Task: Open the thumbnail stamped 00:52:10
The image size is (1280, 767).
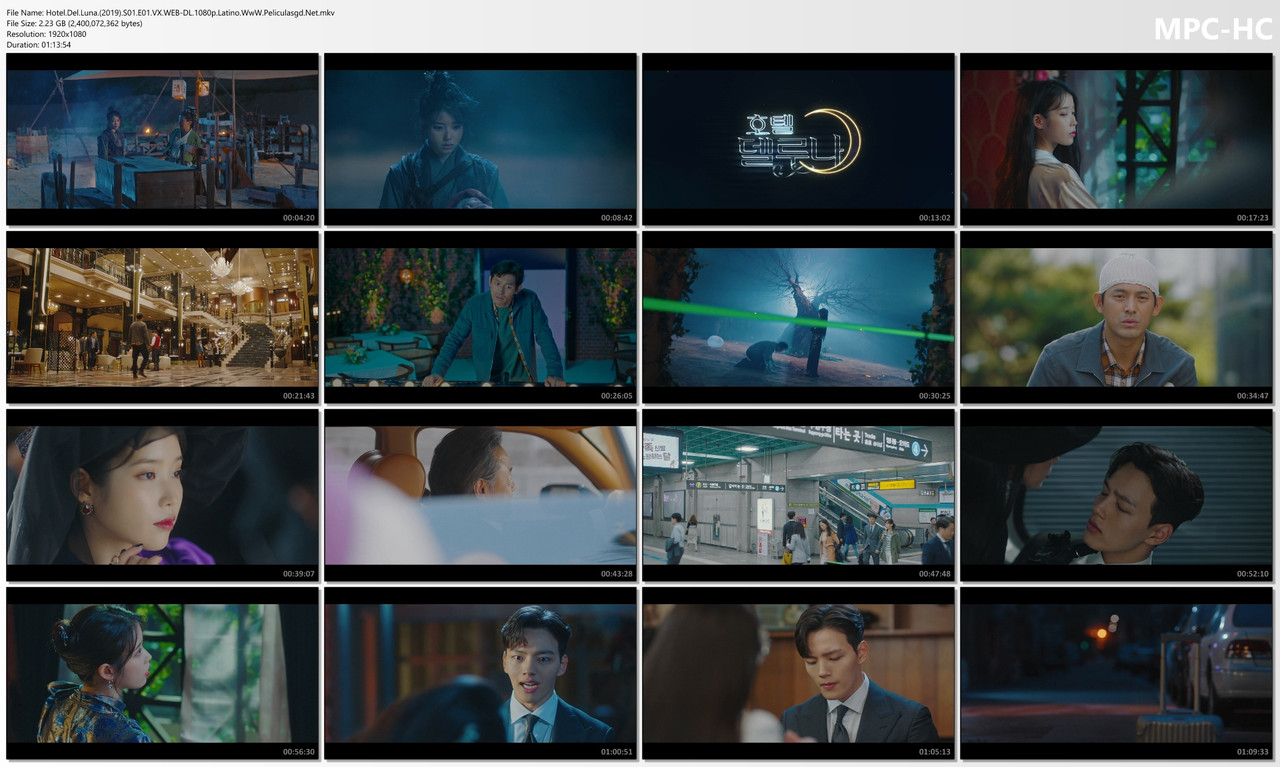Action: [x=1116, y=495]
